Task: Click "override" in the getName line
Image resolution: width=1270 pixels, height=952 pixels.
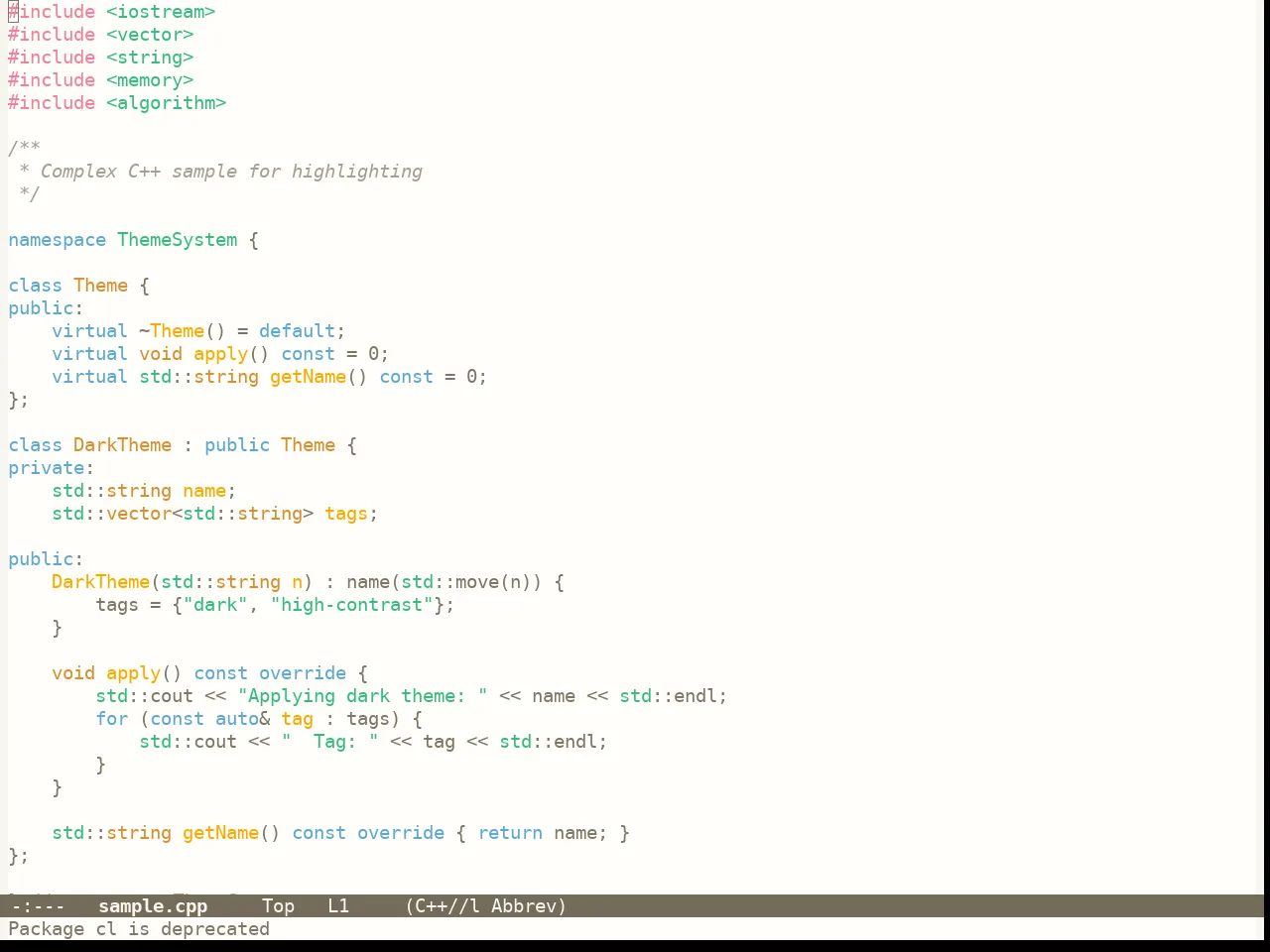Action: (x=401, y=833)
